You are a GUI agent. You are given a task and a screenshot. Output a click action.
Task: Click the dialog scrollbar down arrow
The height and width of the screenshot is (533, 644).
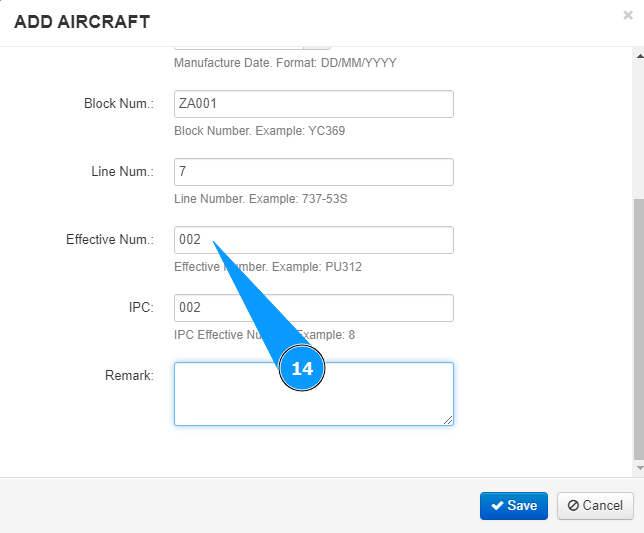639,468
